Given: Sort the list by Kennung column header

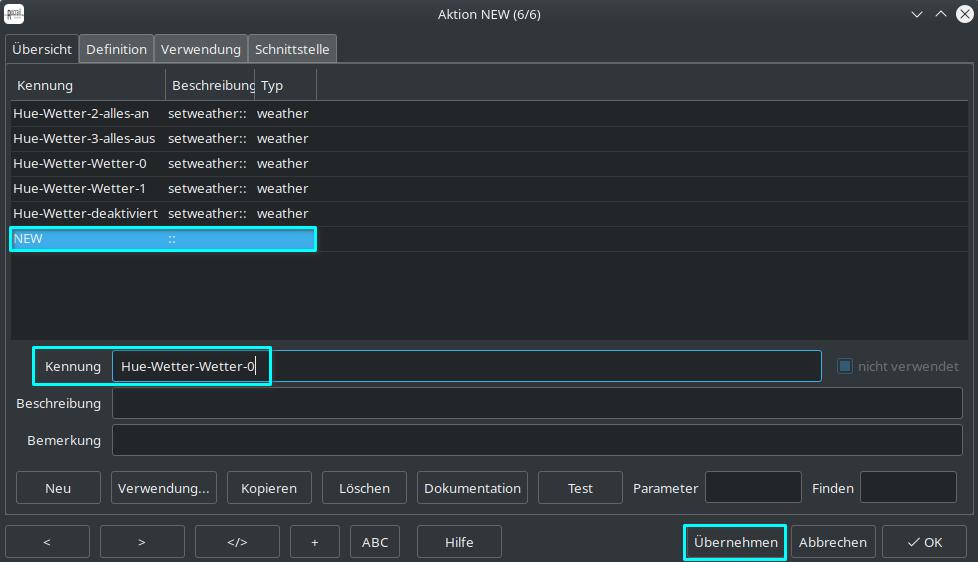Looking at the screenshot, I should (x=88, y=86).
